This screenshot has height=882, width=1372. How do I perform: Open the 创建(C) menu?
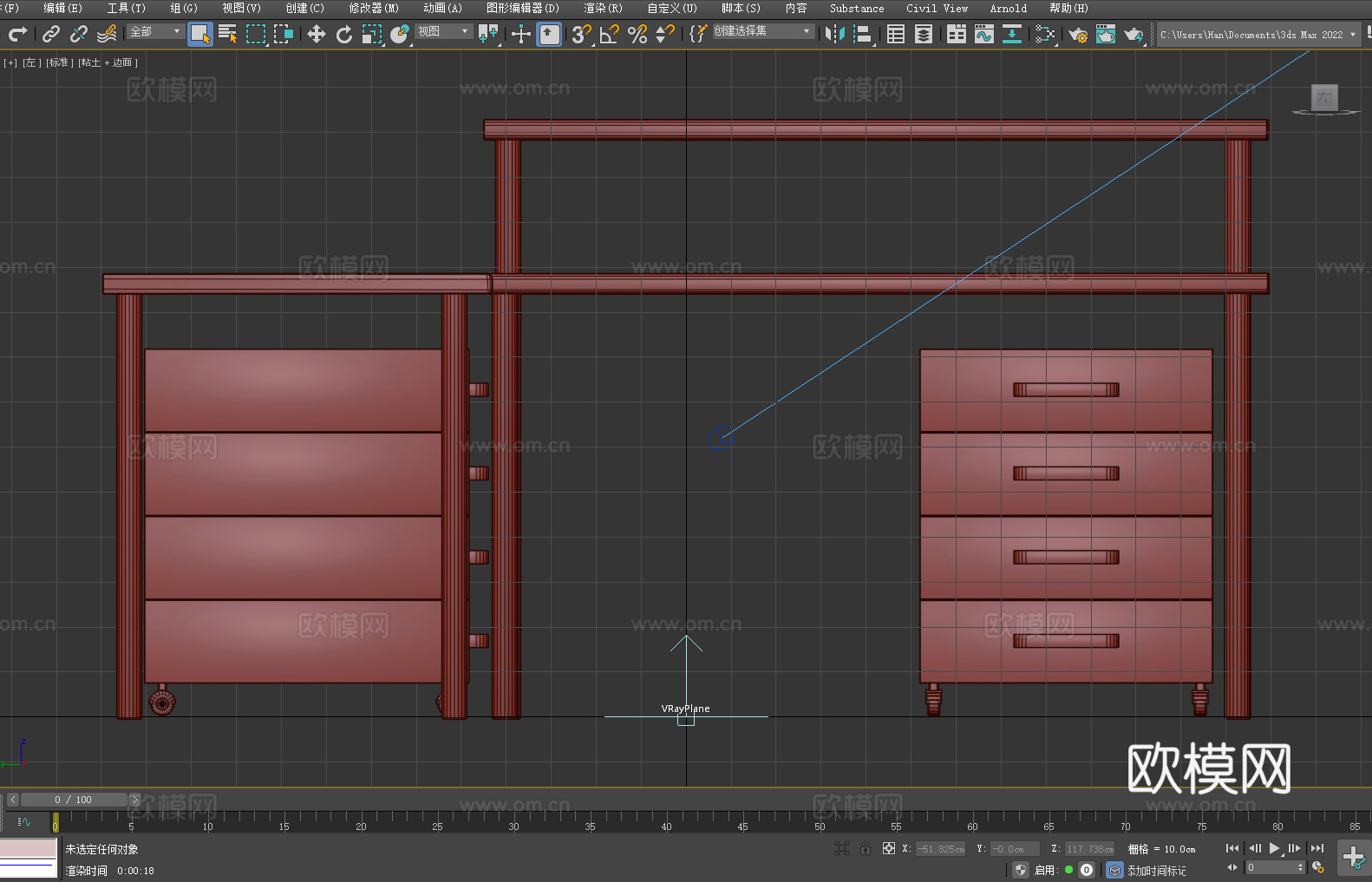click(x=304, y=8)
